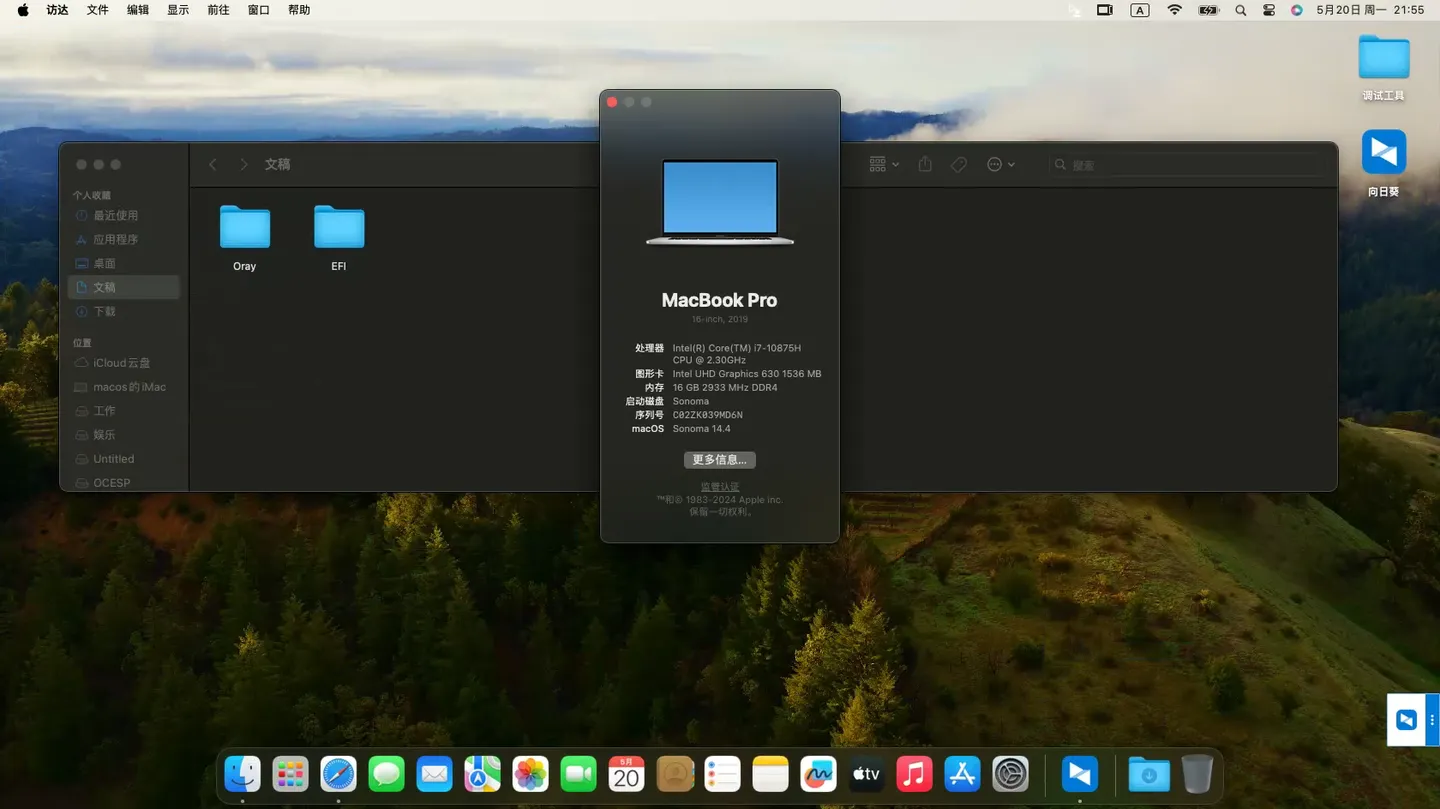The height and width of the screenshot is (809, 1440).
Task: Open the Oray folder
Action: (245, 228)
